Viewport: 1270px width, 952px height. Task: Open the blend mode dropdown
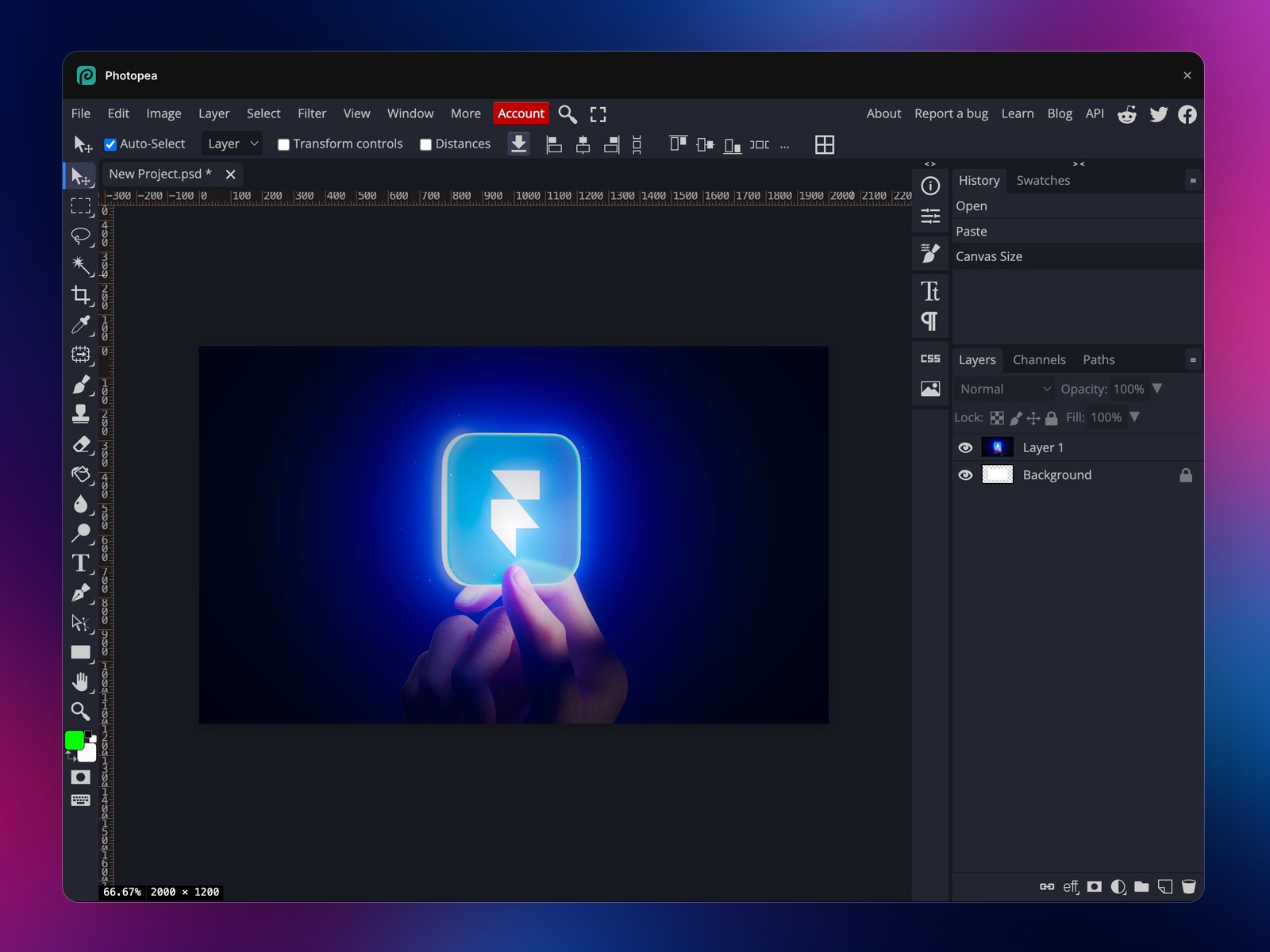click(1003, 389)
